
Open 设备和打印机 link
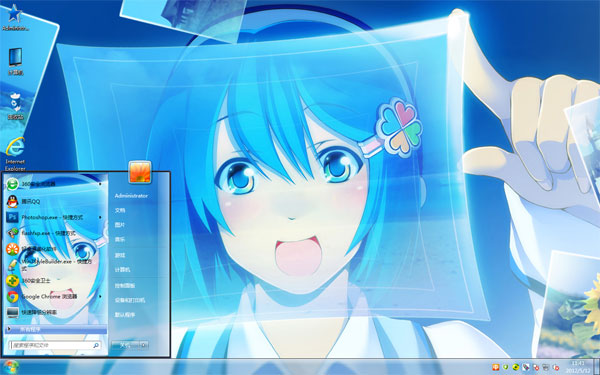[129, 300]
